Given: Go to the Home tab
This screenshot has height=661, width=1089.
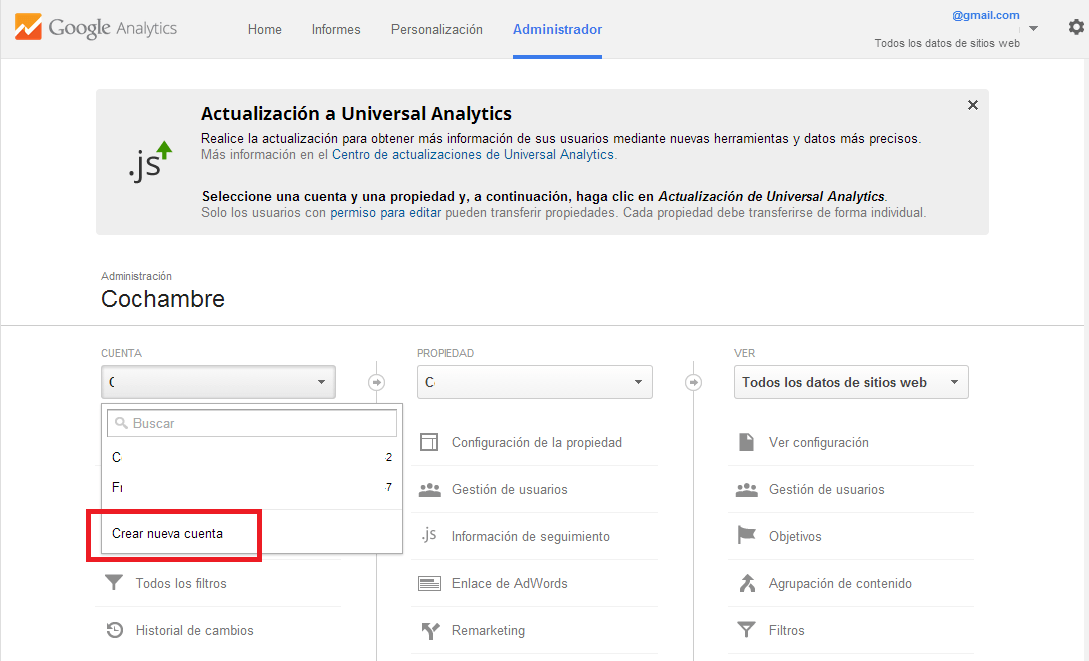Looking at the screenshot, I should 265,29.
